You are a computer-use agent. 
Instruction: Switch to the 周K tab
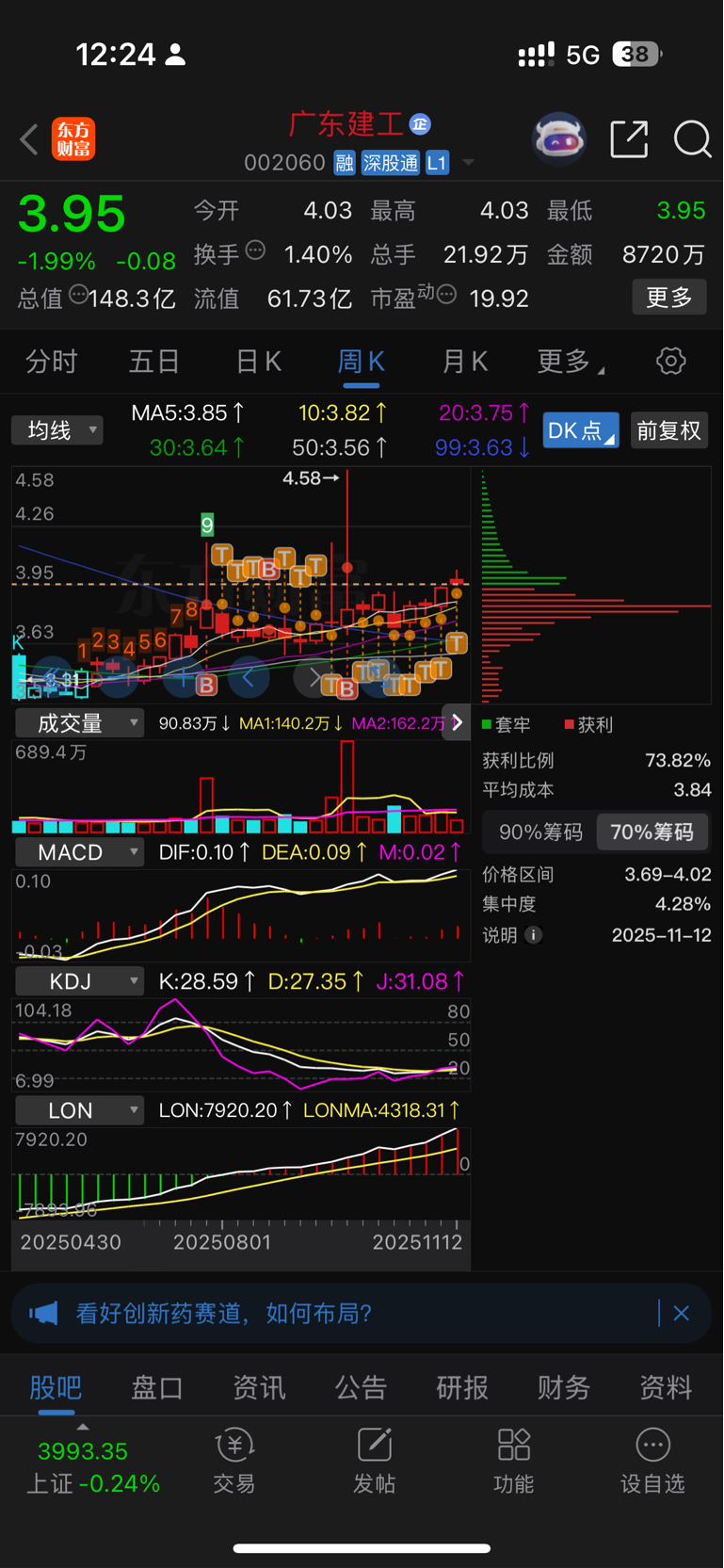click(362, 362)
